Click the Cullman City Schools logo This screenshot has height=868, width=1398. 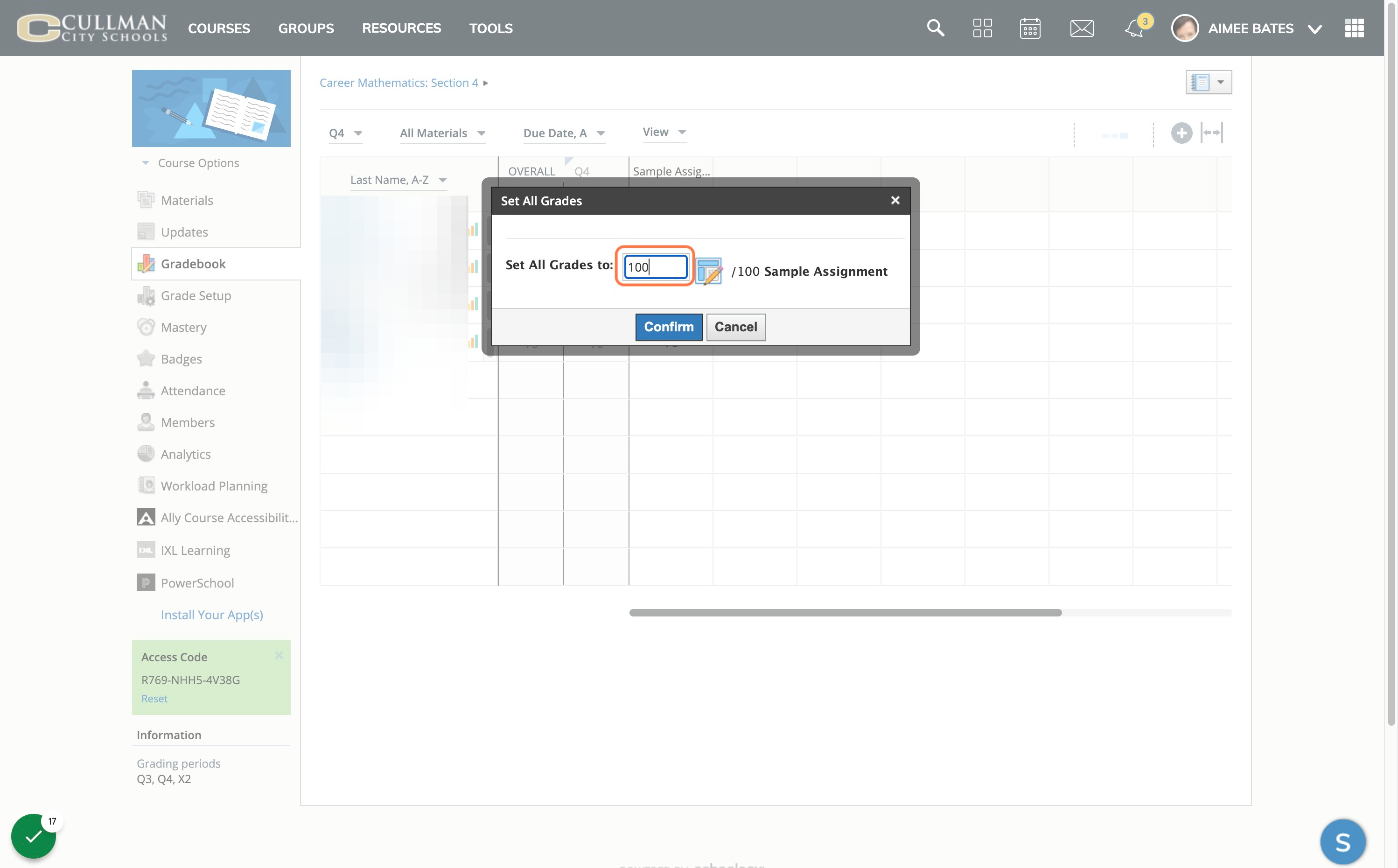92,28
